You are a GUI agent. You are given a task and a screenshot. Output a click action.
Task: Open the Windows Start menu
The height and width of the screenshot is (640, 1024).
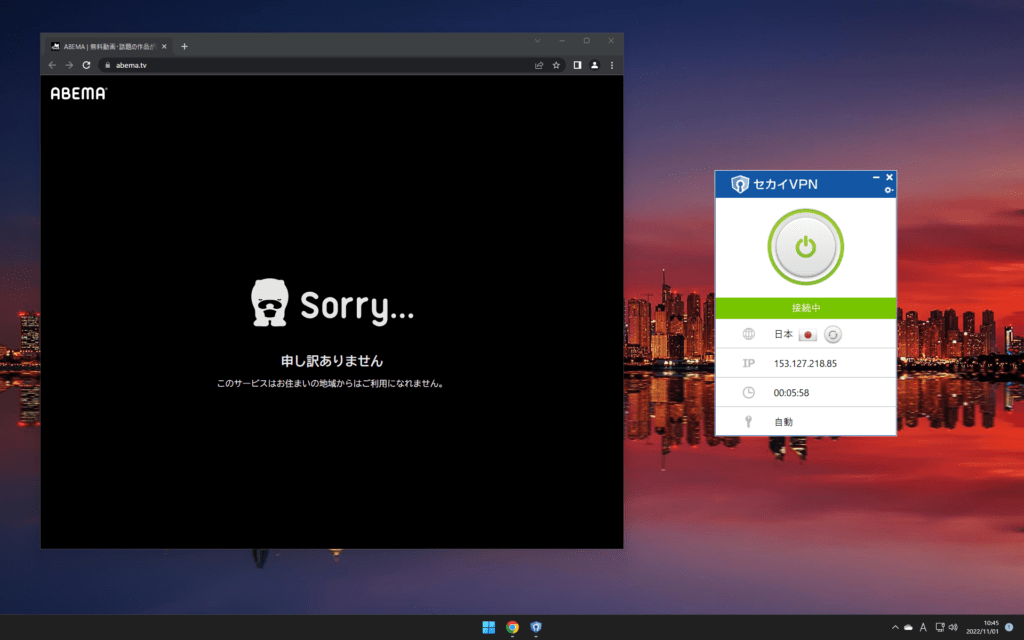pyautogui.click(x=488, y=627)
